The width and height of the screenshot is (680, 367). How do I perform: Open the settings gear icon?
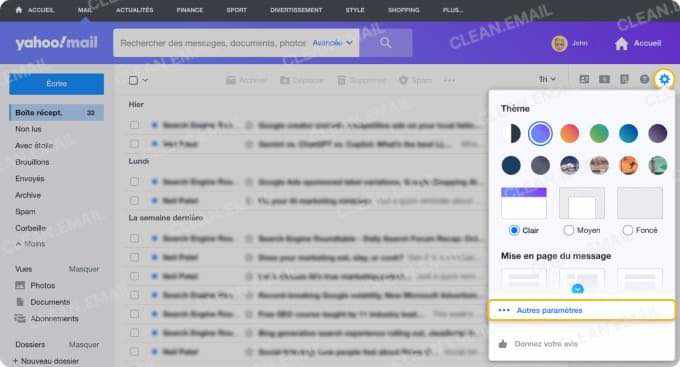[x=664, y=79]
